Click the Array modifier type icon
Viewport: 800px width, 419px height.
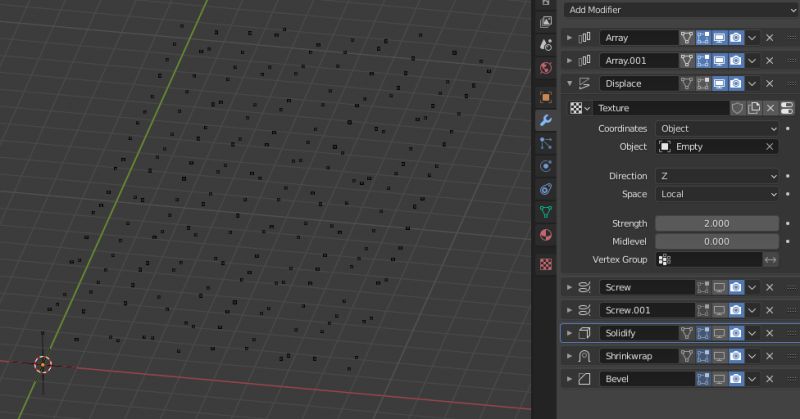[x=584, y=38]
